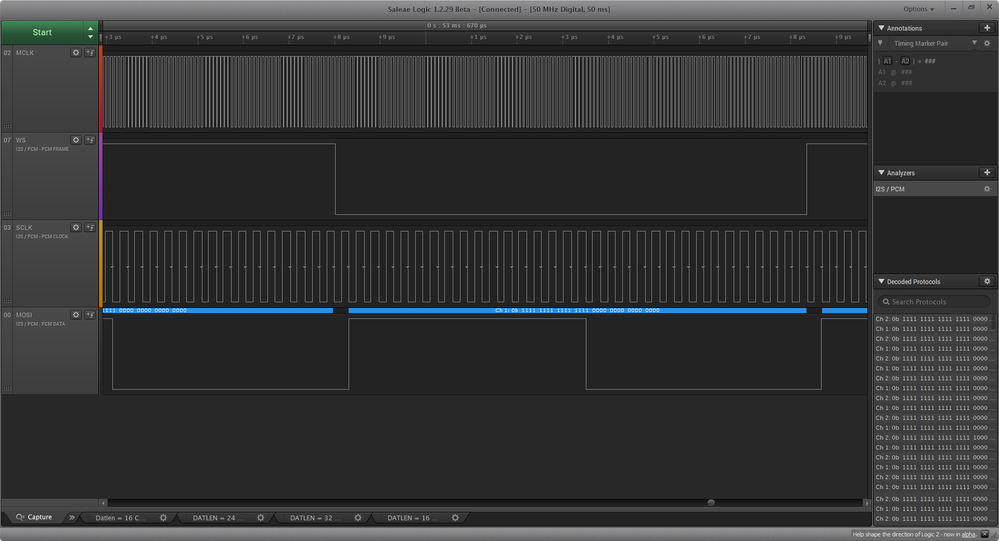The height and width of the screenshot is (541, 999).
Task: Set trigger on the MOSI channel
Action: coord(90,315)
